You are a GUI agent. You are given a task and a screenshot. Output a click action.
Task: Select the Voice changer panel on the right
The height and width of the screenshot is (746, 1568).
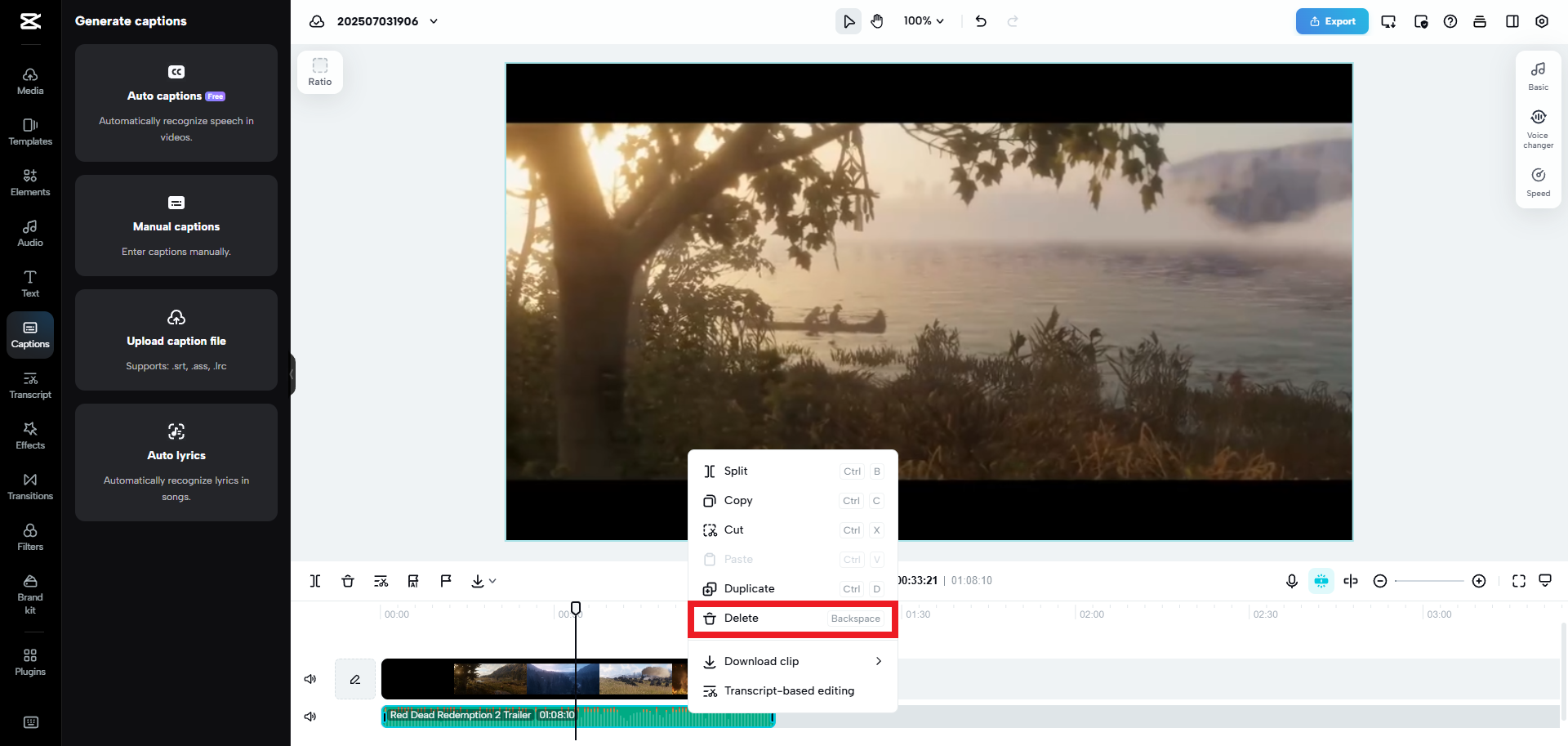click(x=1538, y=127)
